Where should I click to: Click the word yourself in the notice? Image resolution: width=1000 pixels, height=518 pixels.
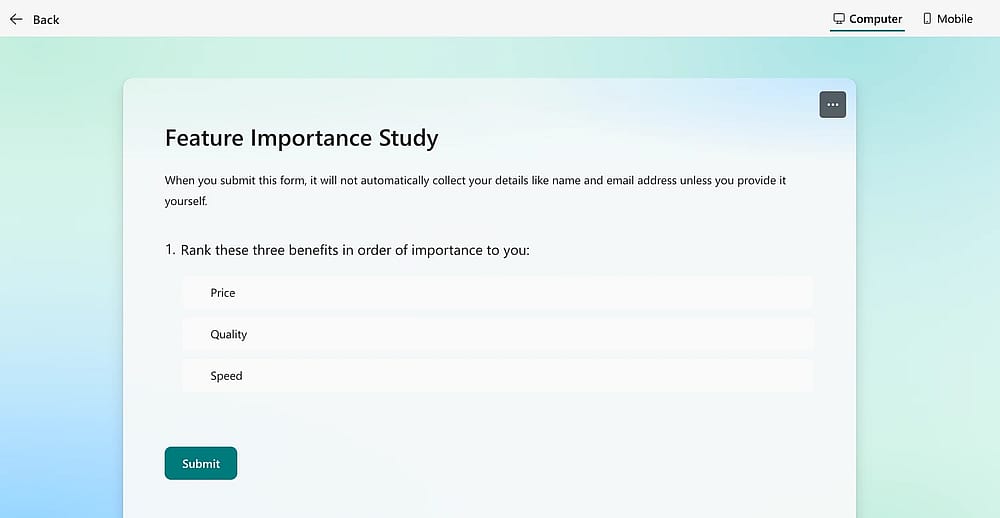click(186, 202)
